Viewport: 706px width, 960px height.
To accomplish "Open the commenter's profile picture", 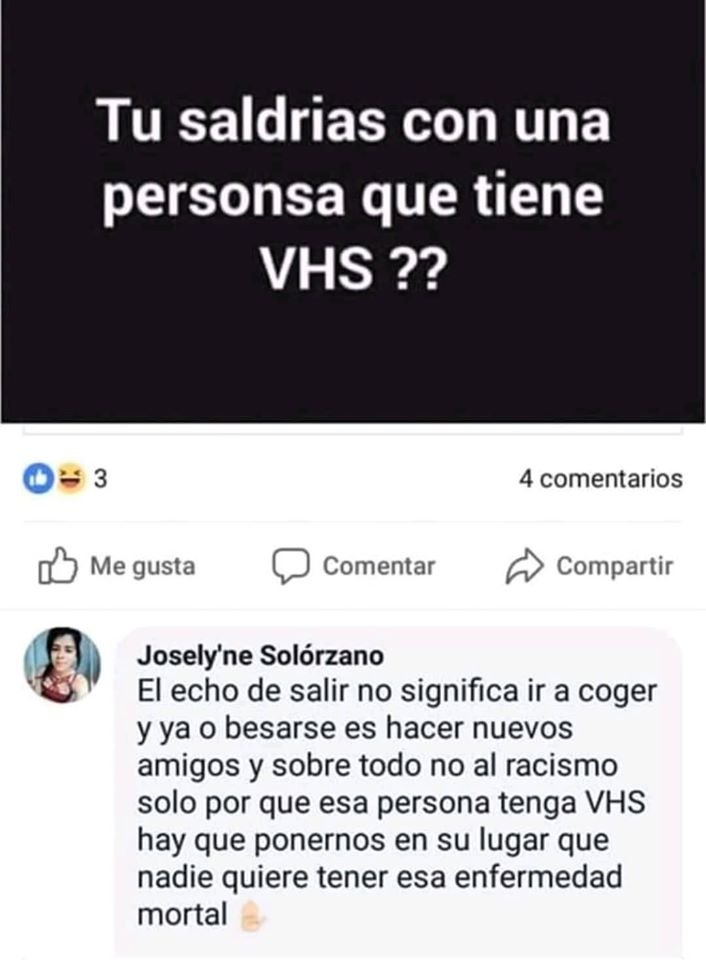I will click(62, 665).
